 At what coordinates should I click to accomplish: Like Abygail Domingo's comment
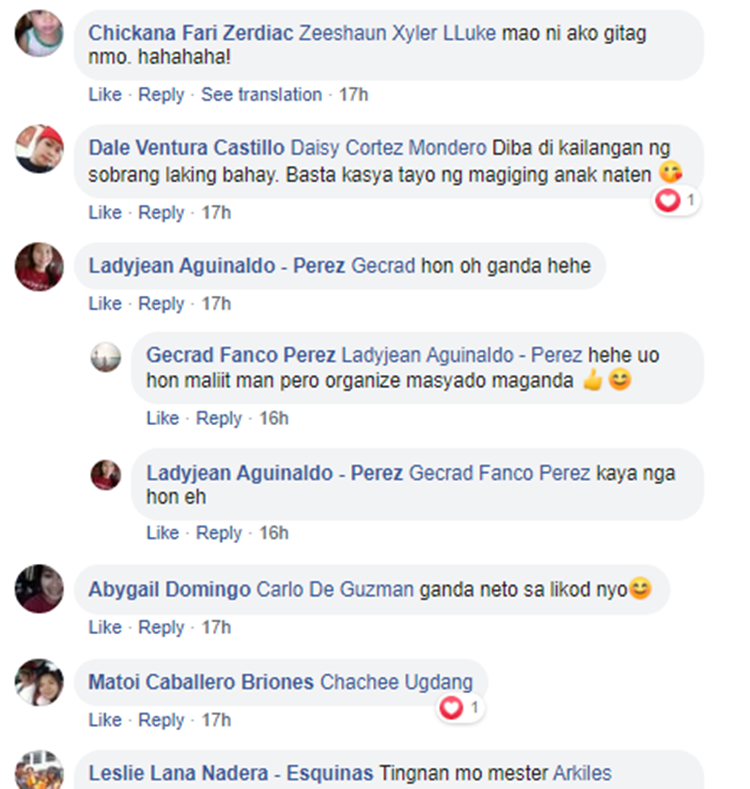coord(105,627)
